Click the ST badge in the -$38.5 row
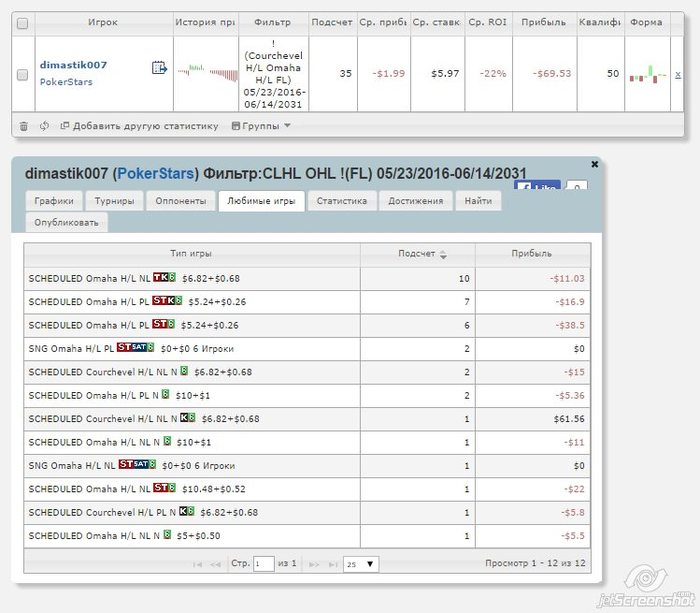Screen dimensions: 700x613 tap(163, 324)
